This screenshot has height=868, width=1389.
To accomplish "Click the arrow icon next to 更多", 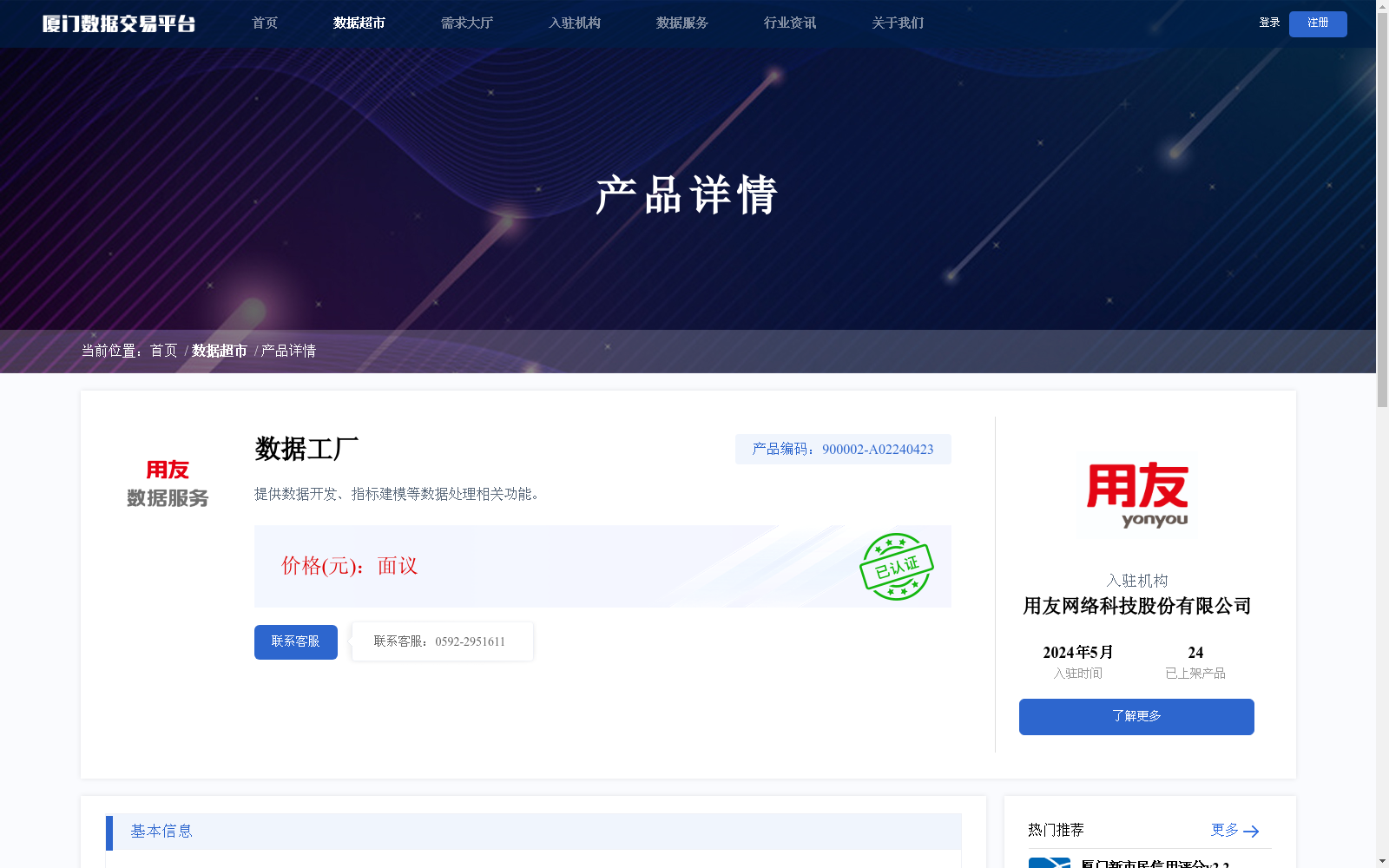I will 1251,832.
